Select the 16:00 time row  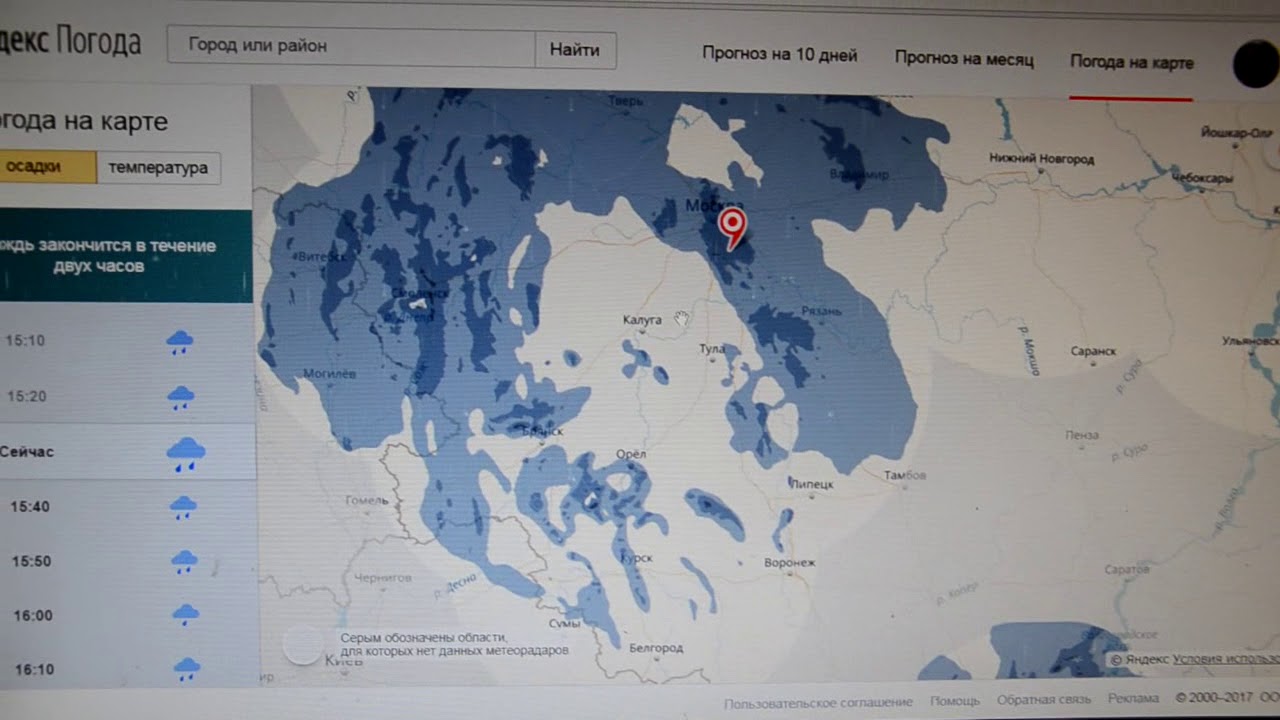[129, 615]
